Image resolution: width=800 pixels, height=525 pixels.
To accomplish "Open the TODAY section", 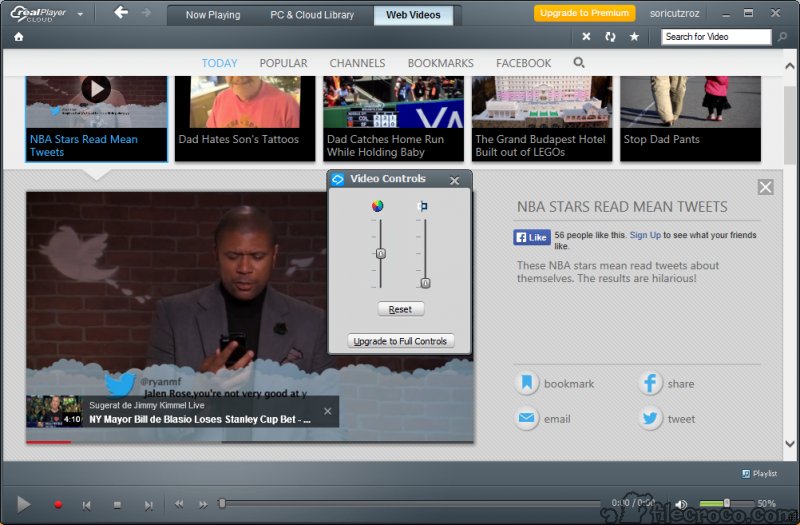I will tap(219, 63).
